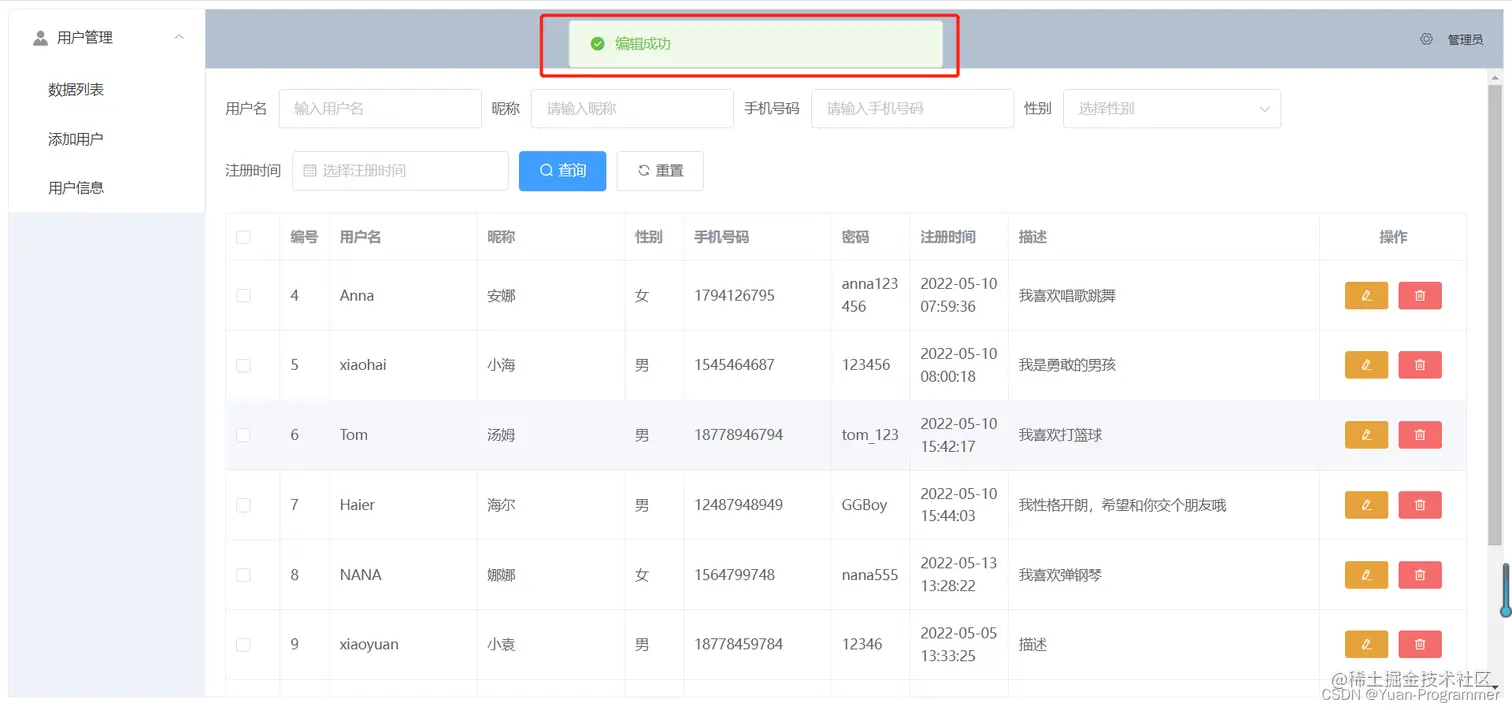Delete the Haier user row
Viewport: 1512px width, 710px height.
[x=1420, y=505]
